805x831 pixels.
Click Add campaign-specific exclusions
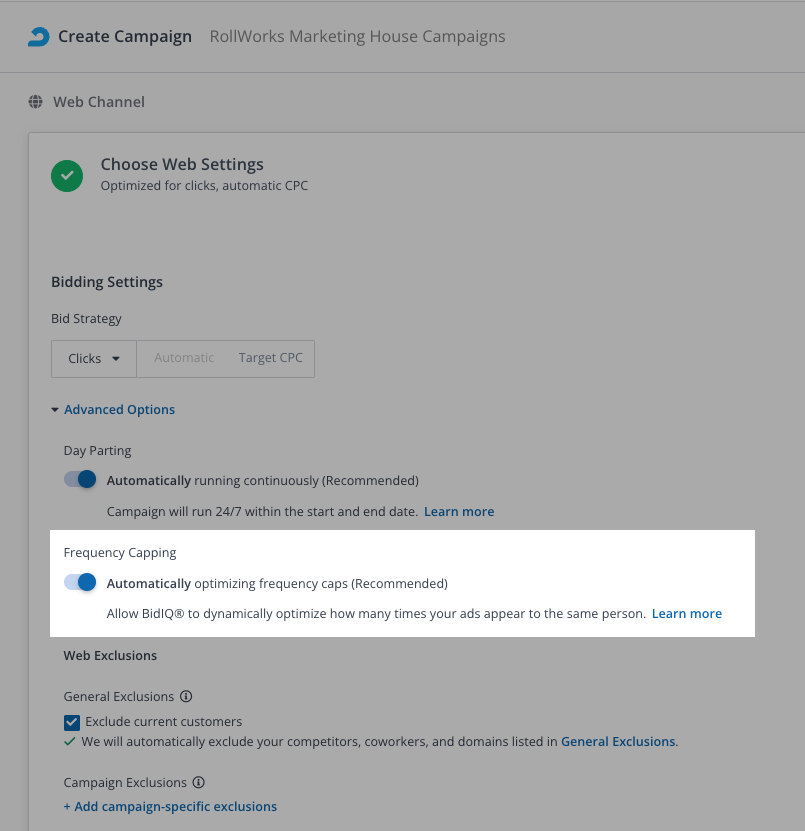pyautogui.click(x=170, y=807)
